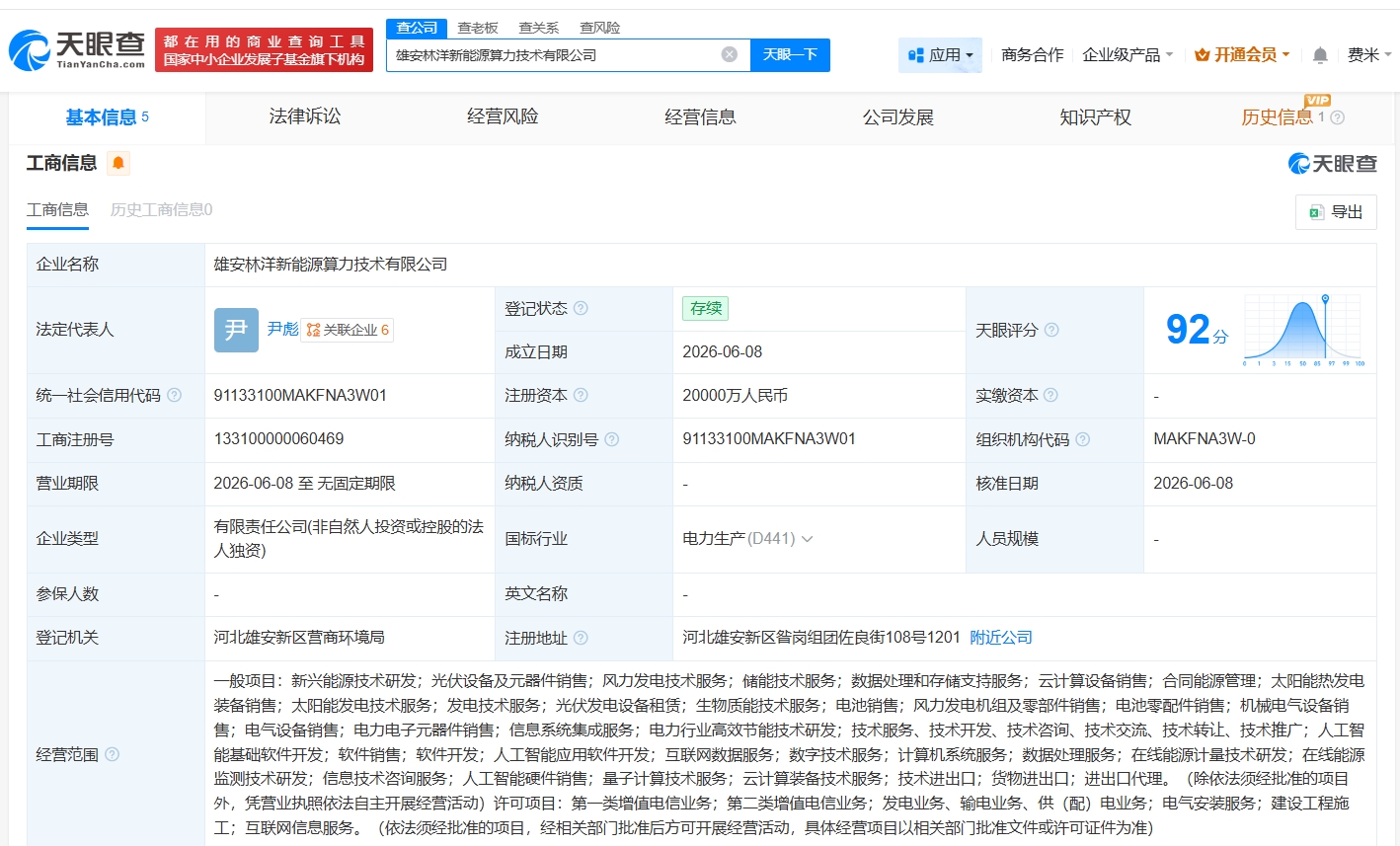Switch to 查关系 search tab
Viewport: 1400px width, 846px height.
click(x=539, y=28)
